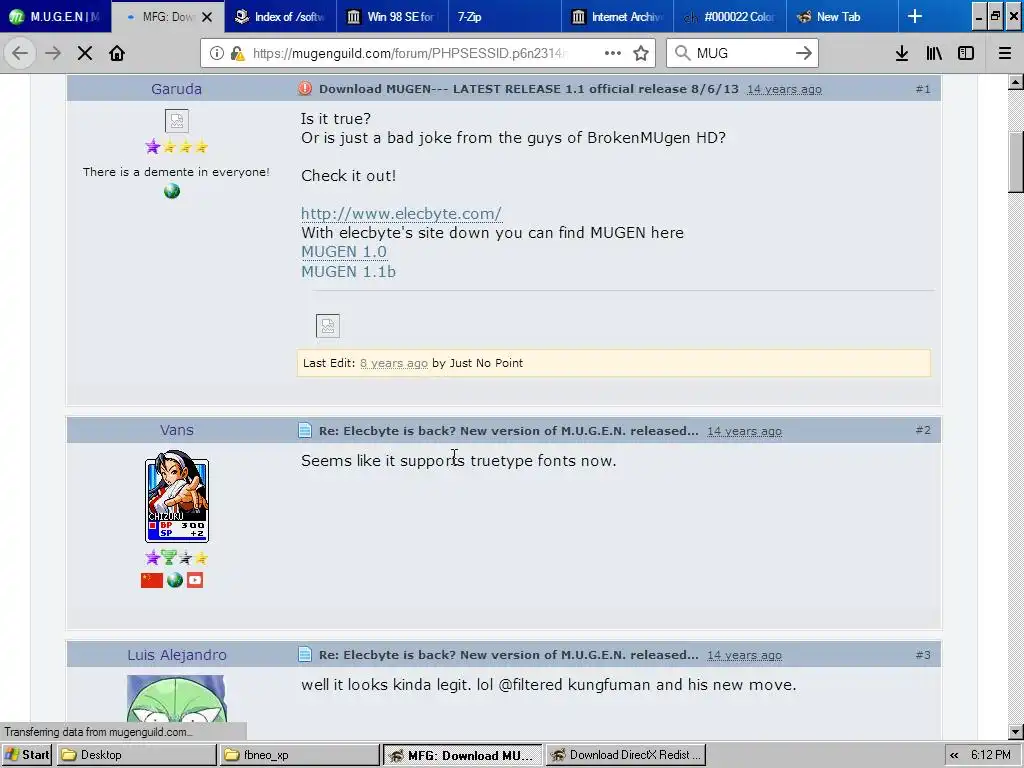Open the MUGEN 1.1b download link
Screen dimensions: 1024x768
pos(348,271)
